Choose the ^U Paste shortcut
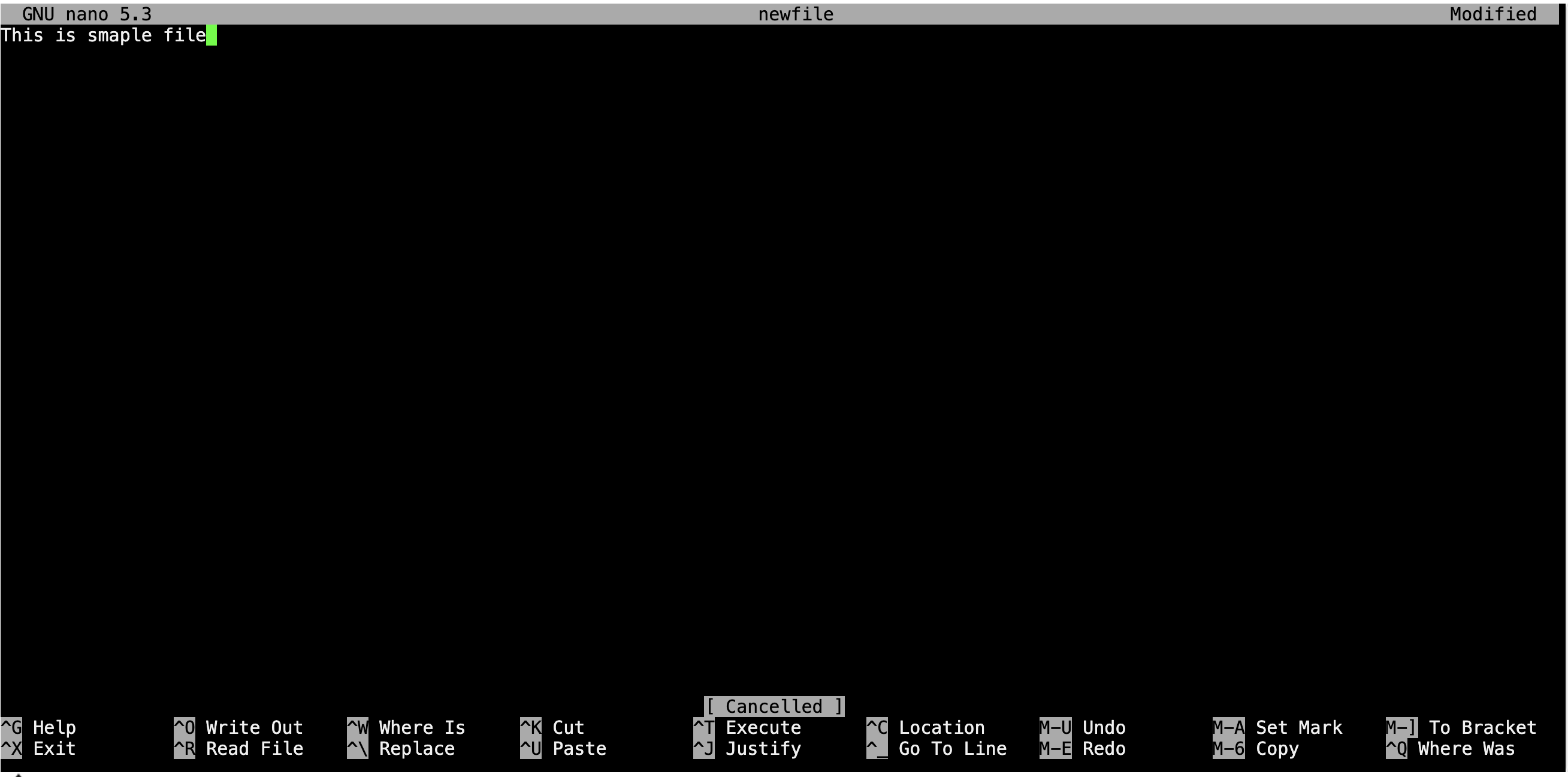This screenshot has height=777, width=1568. click(563, 748)
